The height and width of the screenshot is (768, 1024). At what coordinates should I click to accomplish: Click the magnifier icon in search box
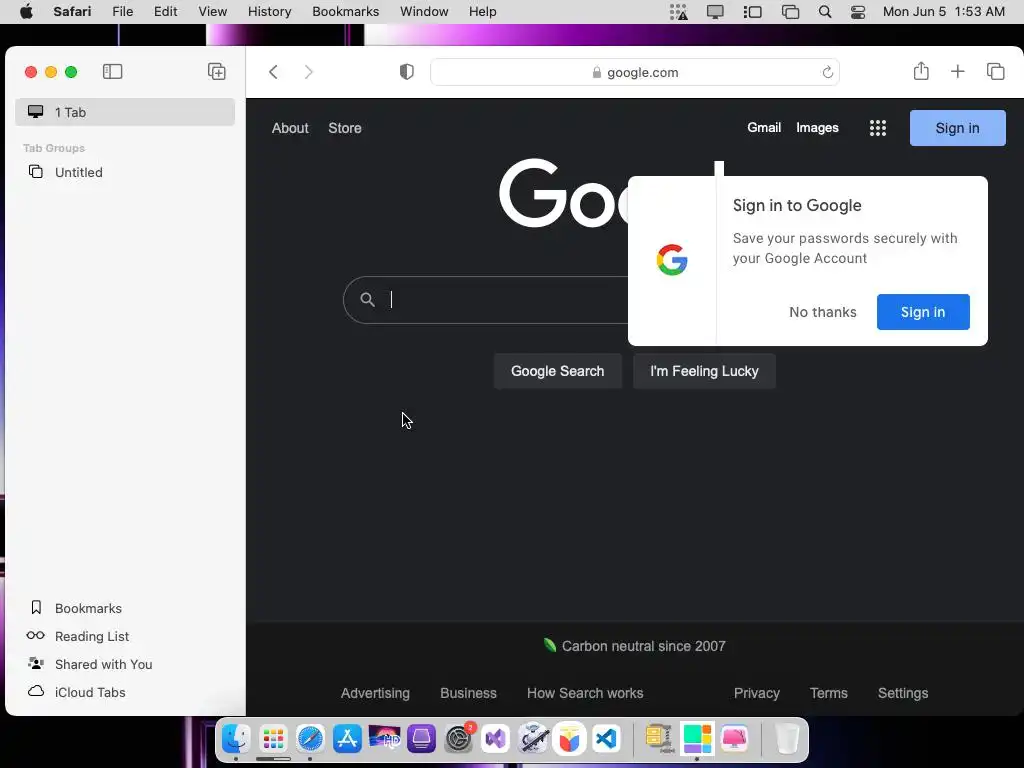coord(368,300)
